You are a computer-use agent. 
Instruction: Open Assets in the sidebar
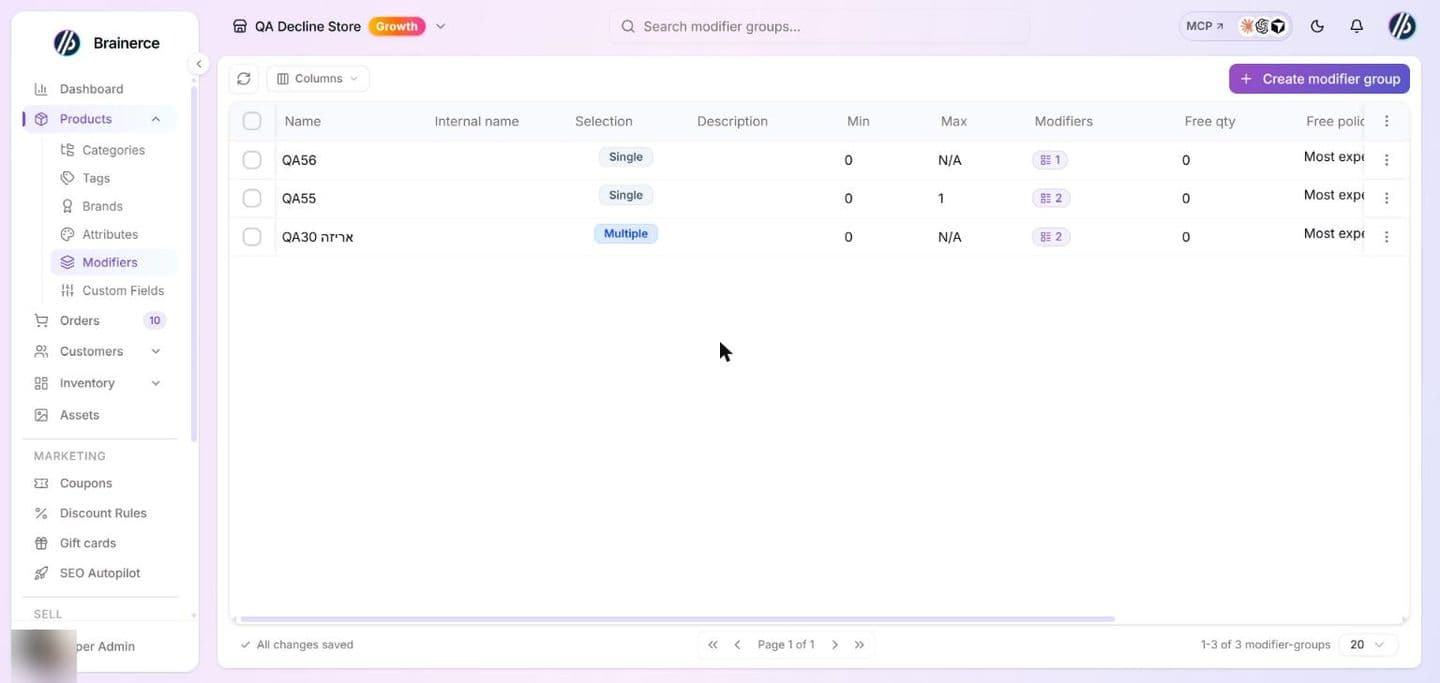pos(80,415)
